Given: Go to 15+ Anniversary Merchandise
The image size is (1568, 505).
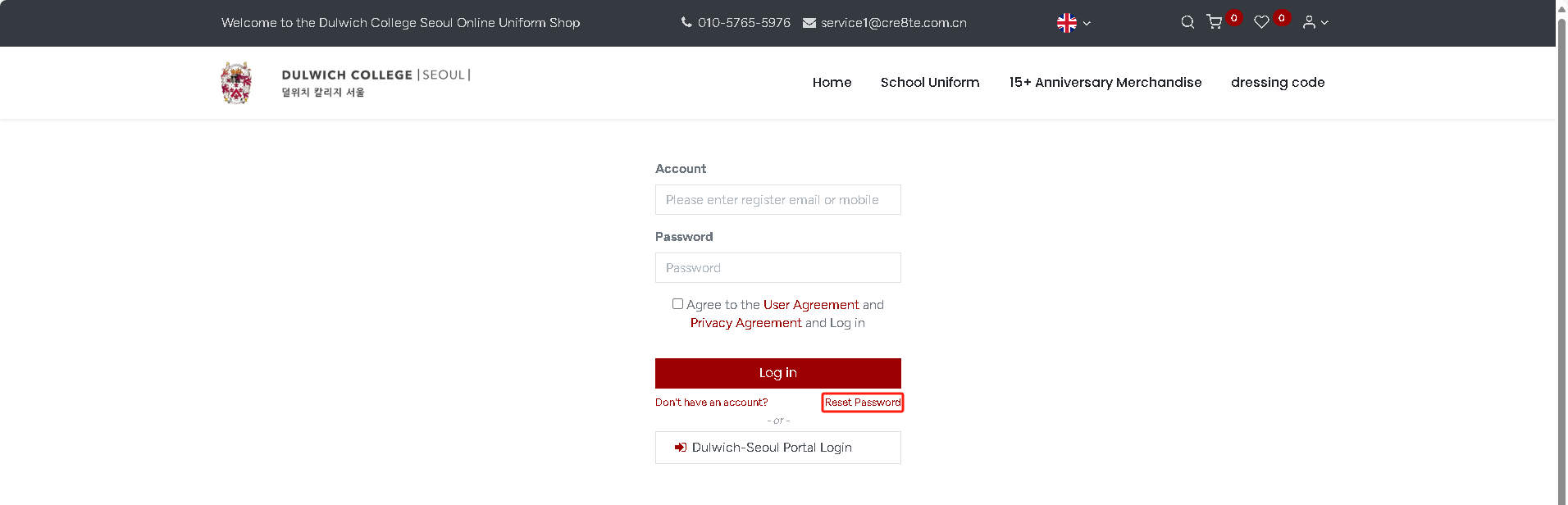Looking at the screenshot, I should 1105,83.
